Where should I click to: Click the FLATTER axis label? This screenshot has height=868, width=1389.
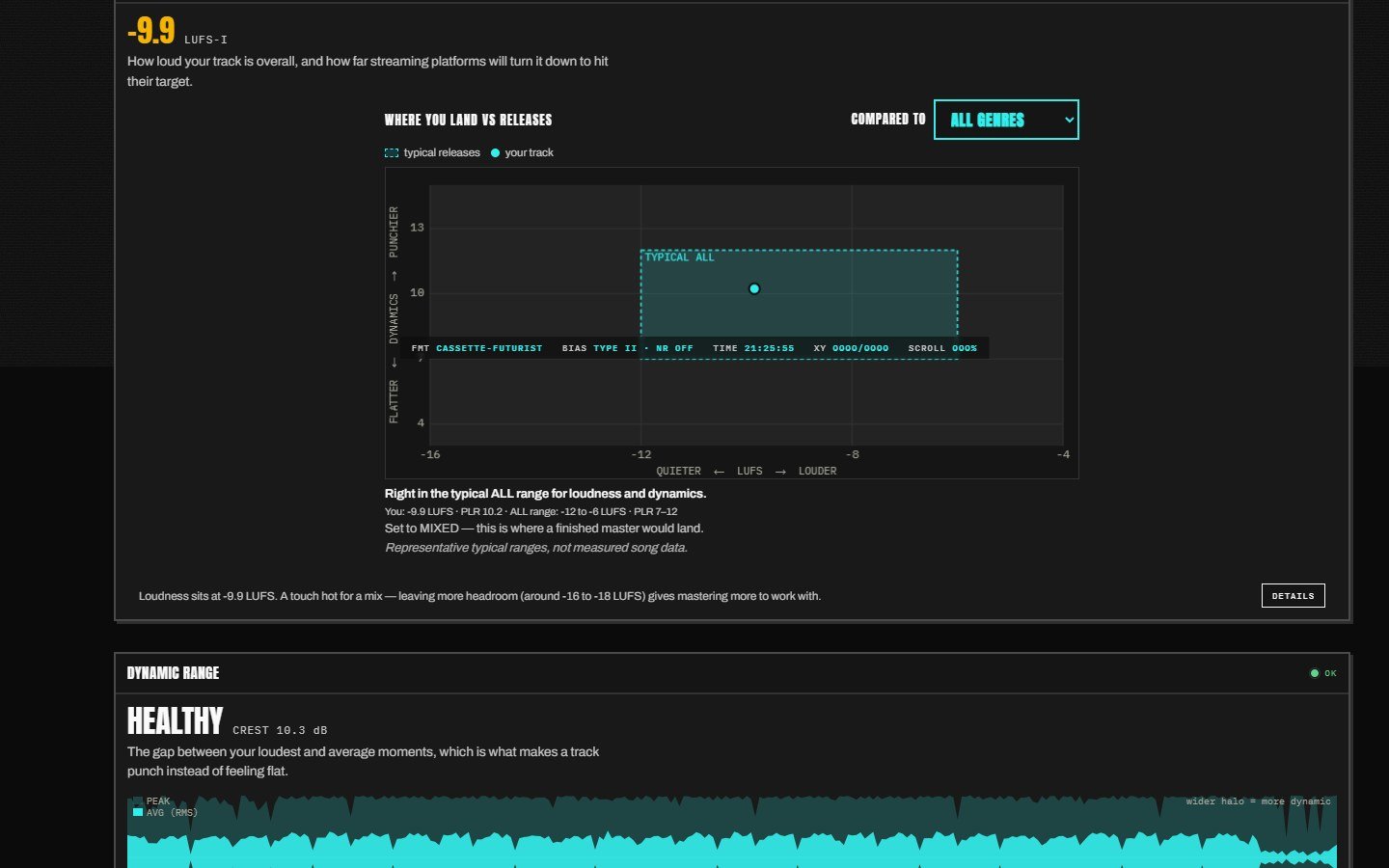pos(394,401)
